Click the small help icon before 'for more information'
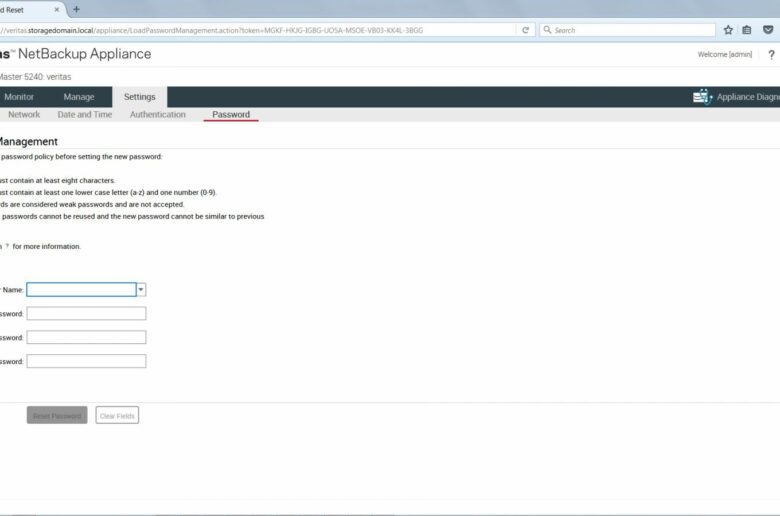 [x=7, y=246]
